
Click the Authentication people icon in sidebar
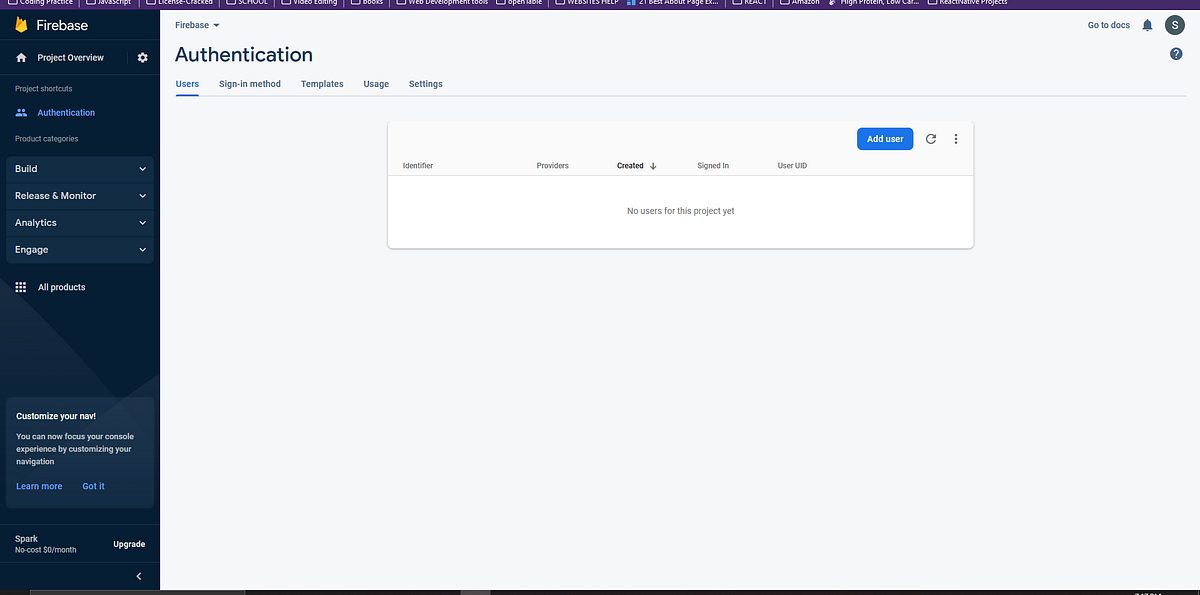pyautogui.click(x=21, y=113)
